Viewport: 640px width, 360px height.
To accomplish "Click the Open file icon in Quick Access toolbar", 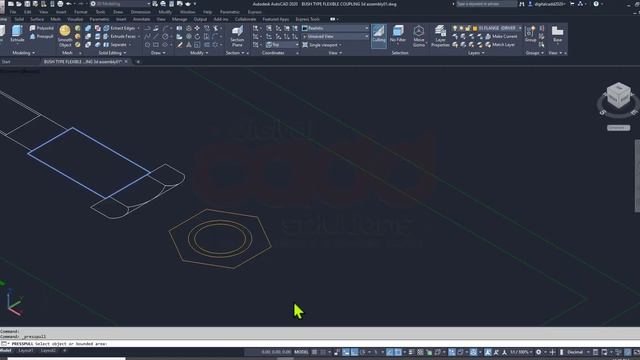I will click(19, 4).
